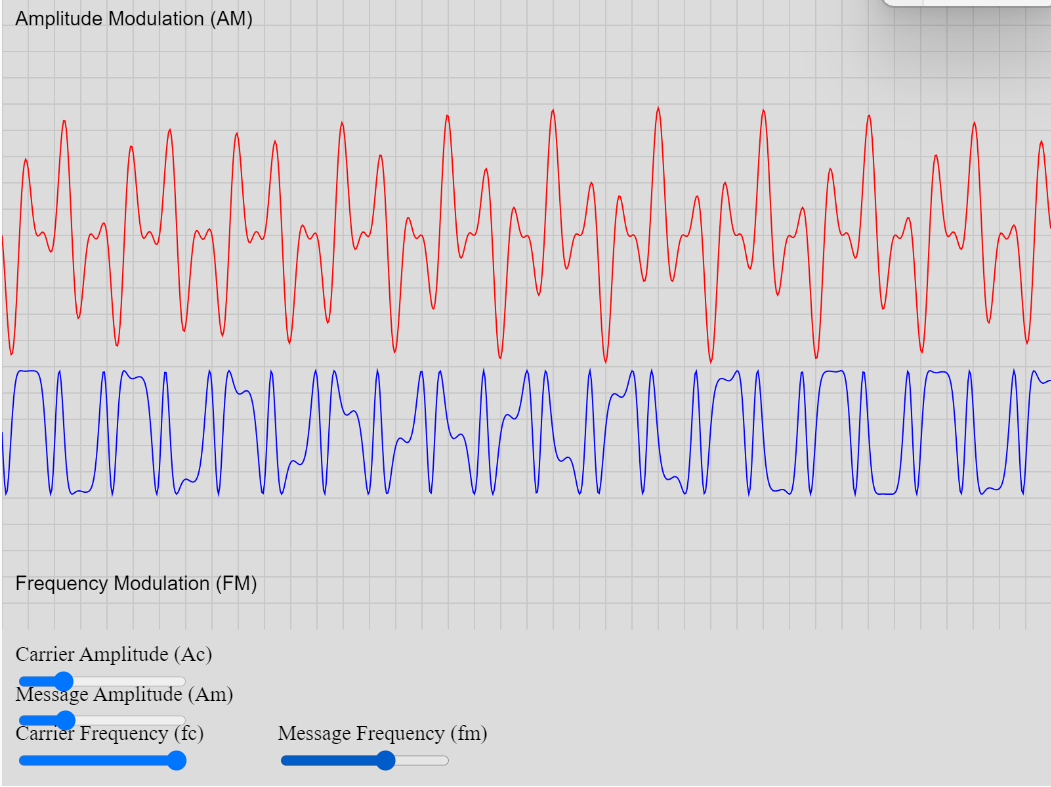Image resolution: width=1051 pixels, height=787 pixels.
Task: Select the Carrier Frequency slider knob
Action: [x=176, y=760]
